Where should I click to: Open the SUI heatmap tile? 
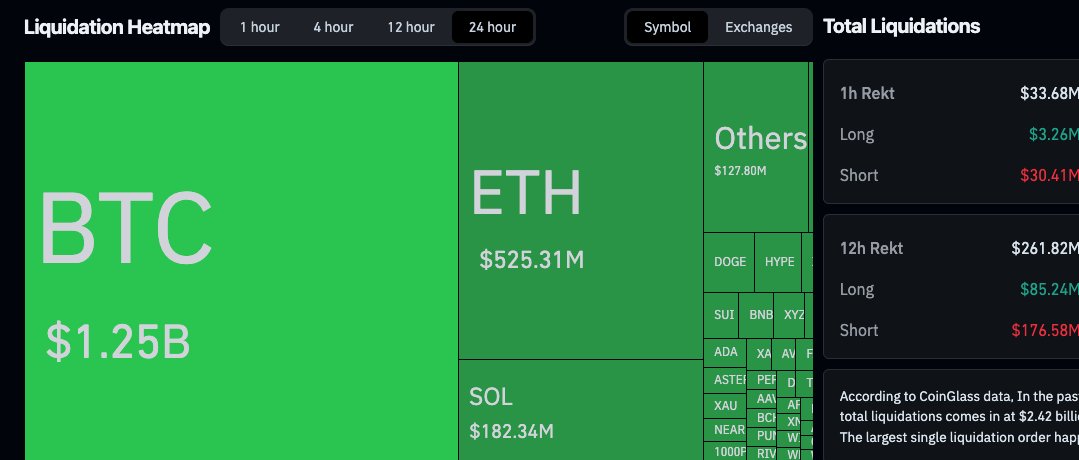pyautogui.click(x=723, y=314)
